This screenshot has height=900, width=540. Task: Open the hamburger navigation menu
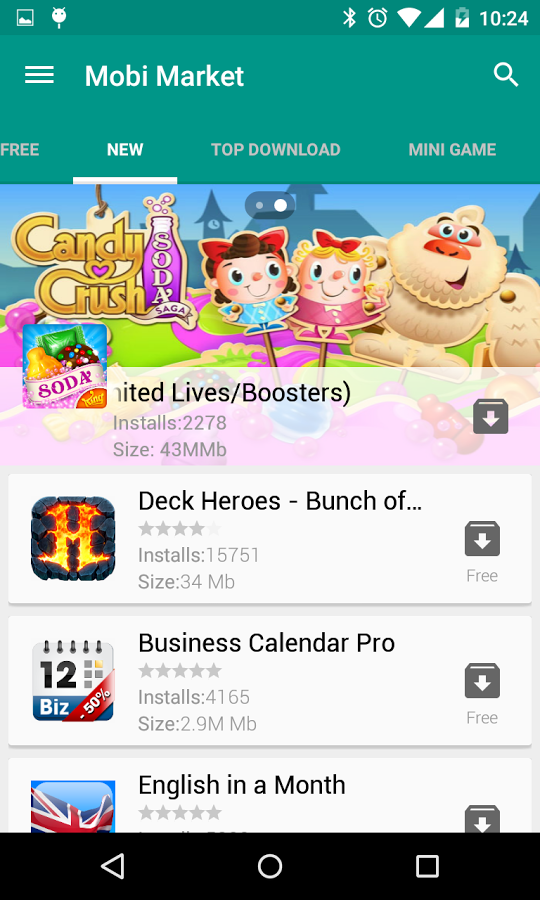pos(39,75)
